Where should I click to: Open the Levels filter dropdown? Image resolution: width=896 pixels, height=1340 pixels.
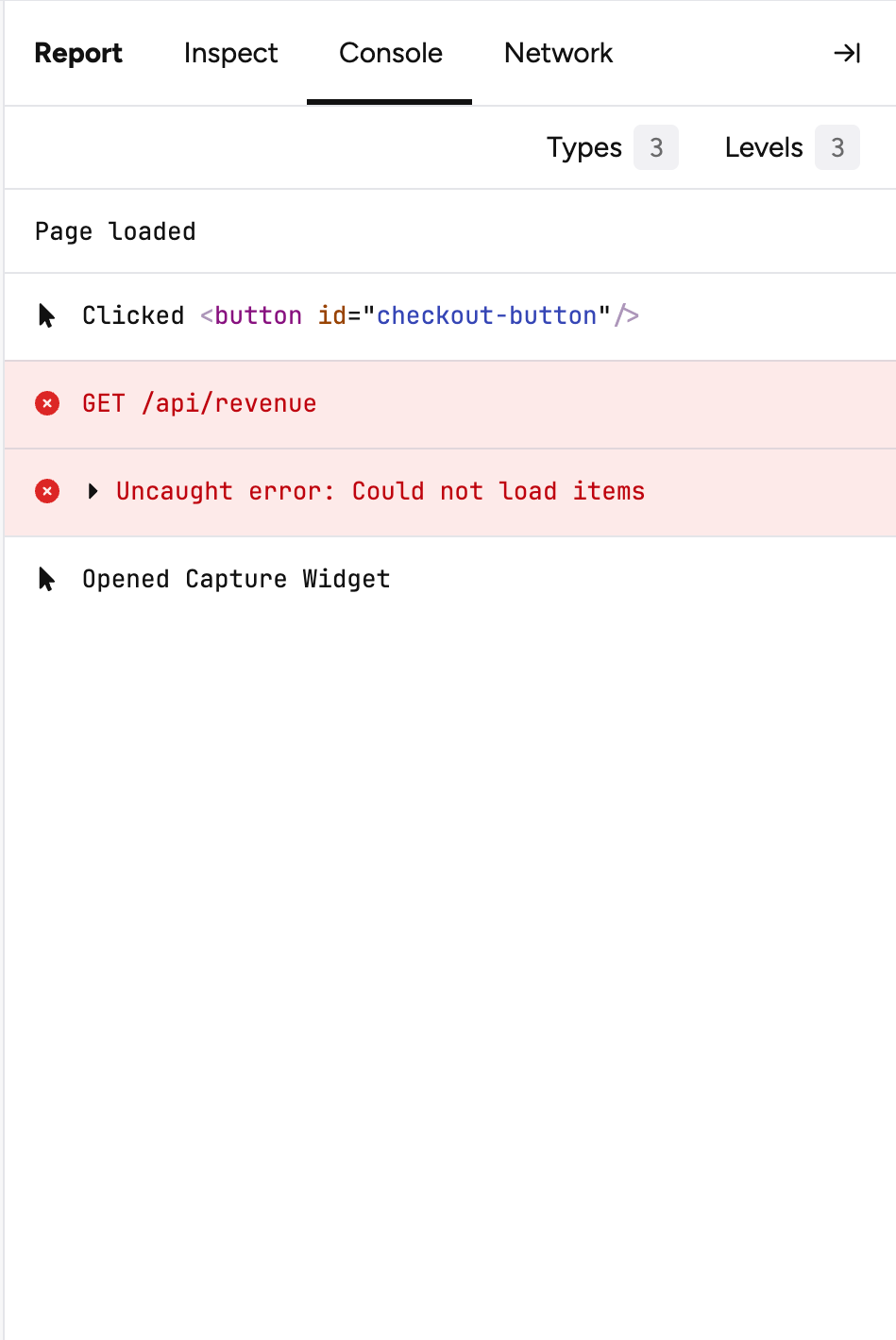coord(764,147)
